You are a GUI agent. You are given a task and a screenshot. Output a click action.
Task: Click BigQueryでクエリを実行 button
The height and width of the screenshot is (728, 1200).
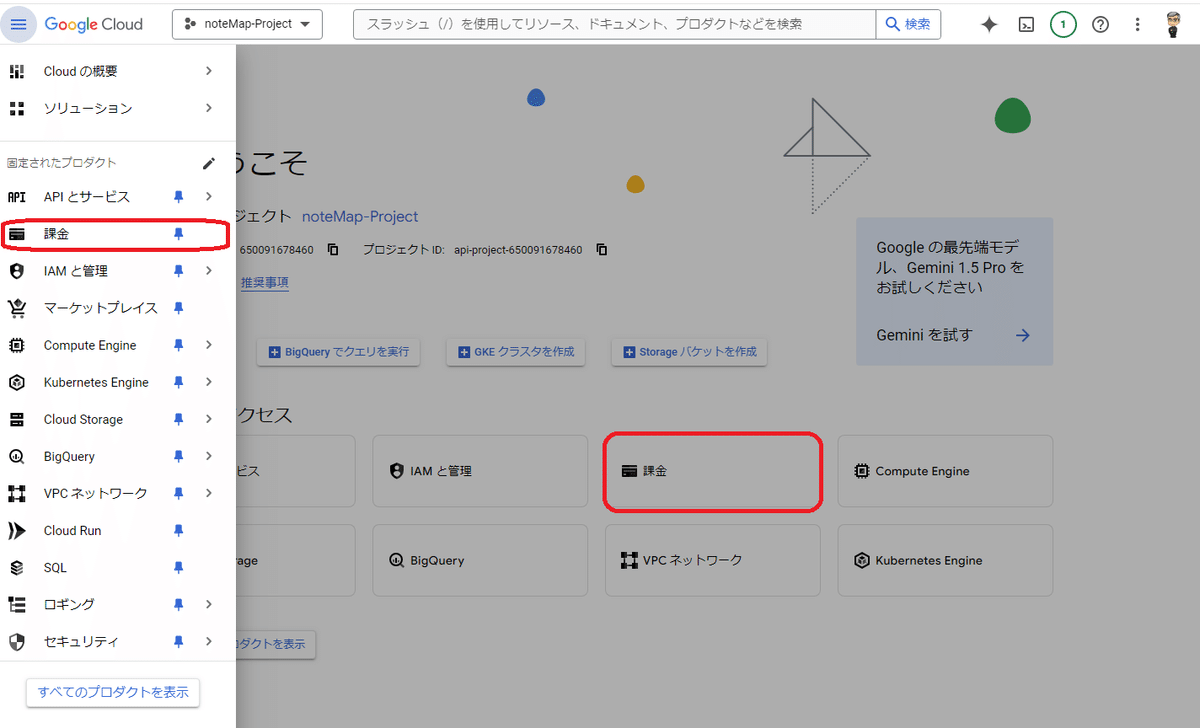pos(337,352)
